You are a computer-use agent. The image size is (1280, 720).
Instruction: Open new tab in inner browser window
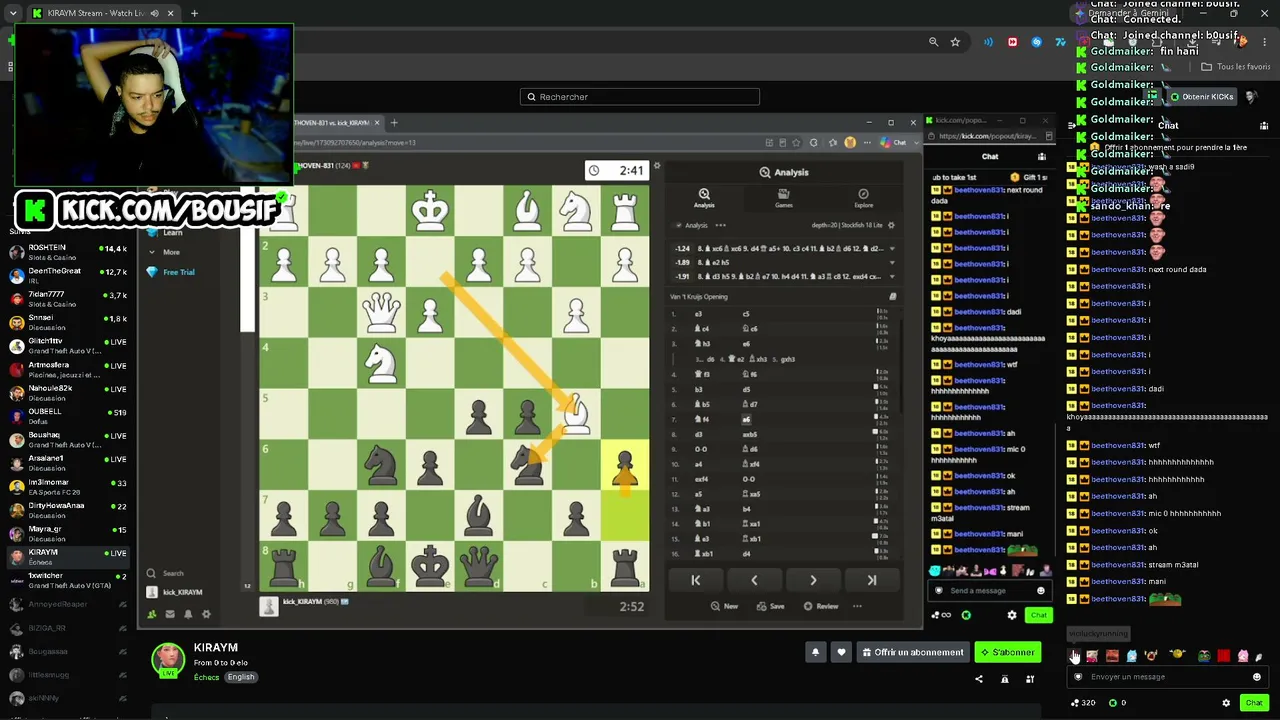click(394, 123)
